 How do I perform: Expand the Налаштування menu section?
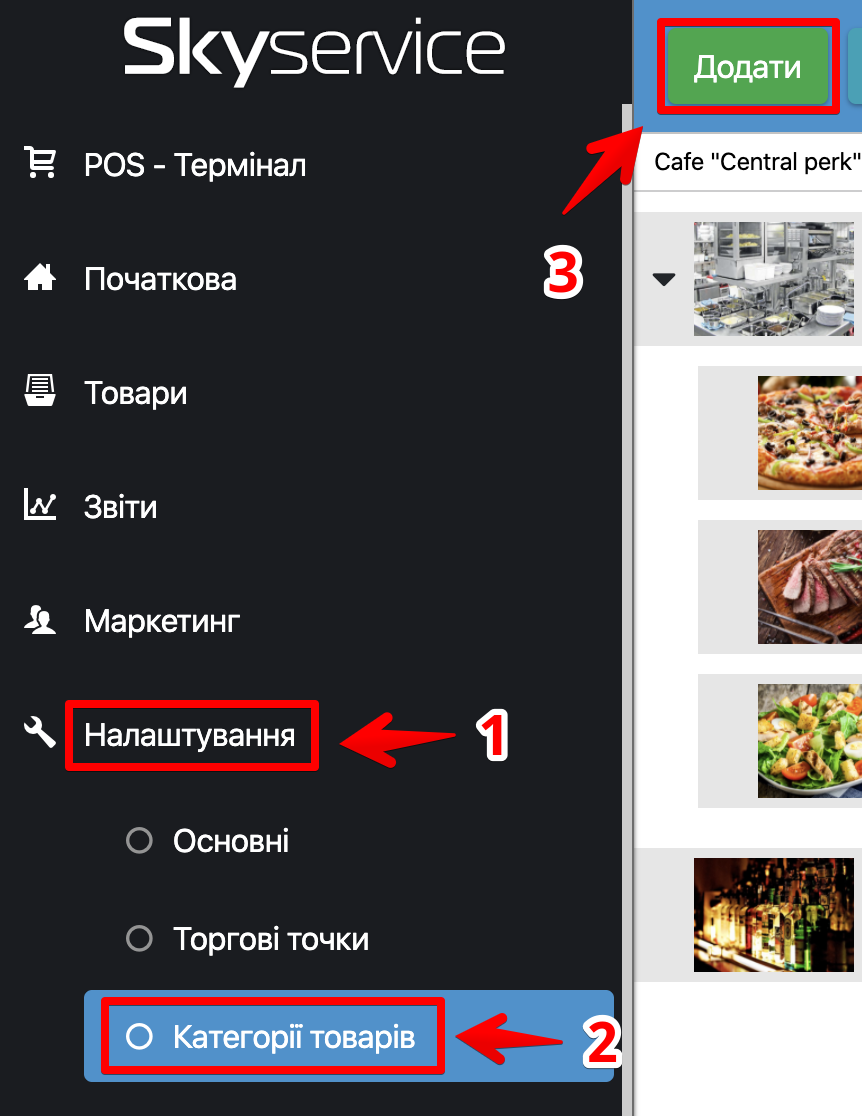pyautogui.click(x=189, y=735)
